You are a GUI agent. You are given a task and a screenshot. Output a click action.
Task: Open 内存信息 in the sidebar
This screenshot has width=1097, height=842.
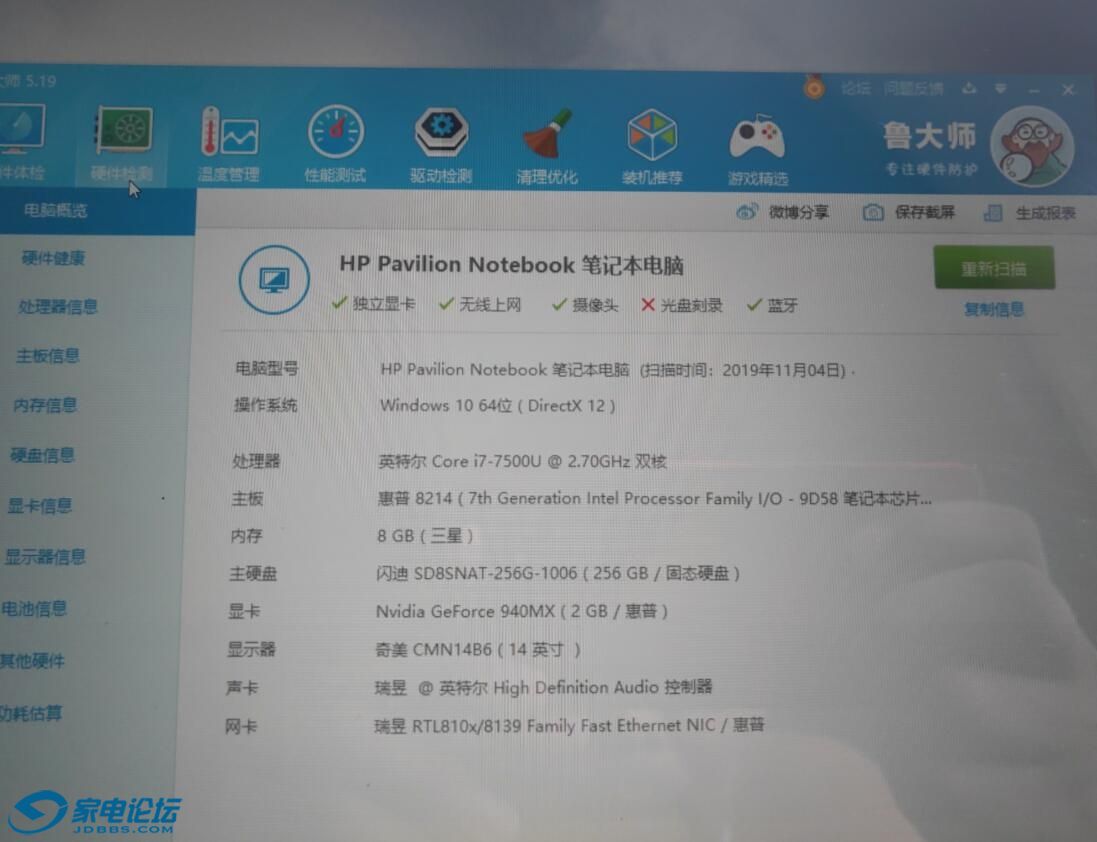tap(45, 405)
